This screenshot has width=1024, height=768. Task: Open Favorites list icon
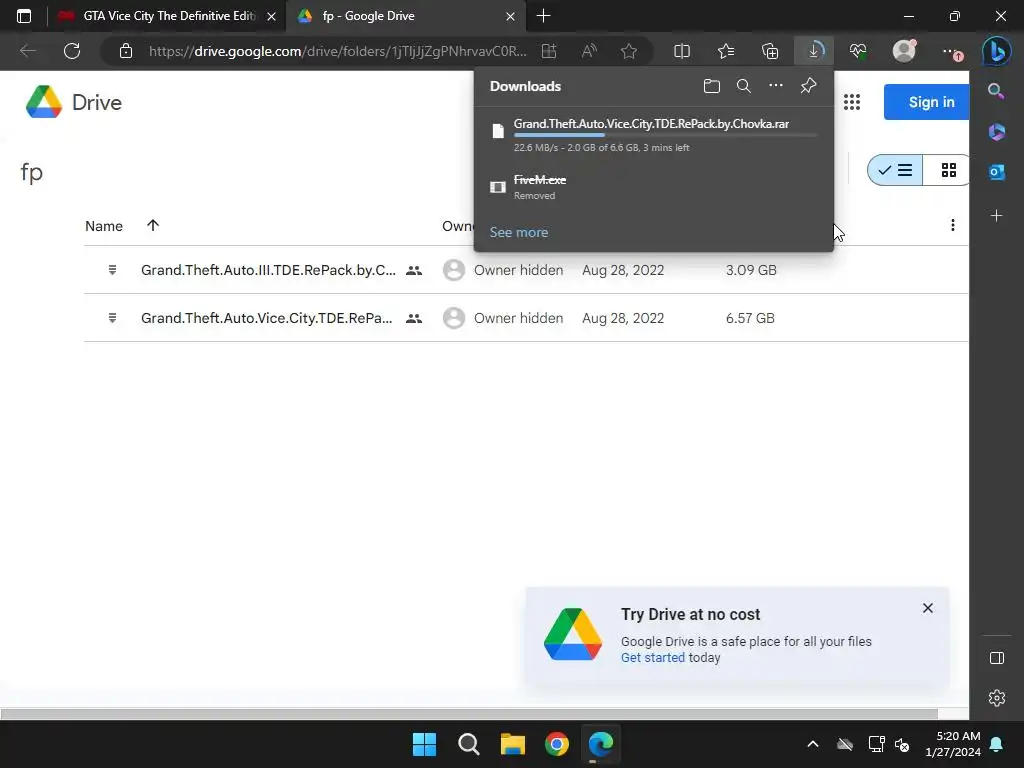(726, 51)
